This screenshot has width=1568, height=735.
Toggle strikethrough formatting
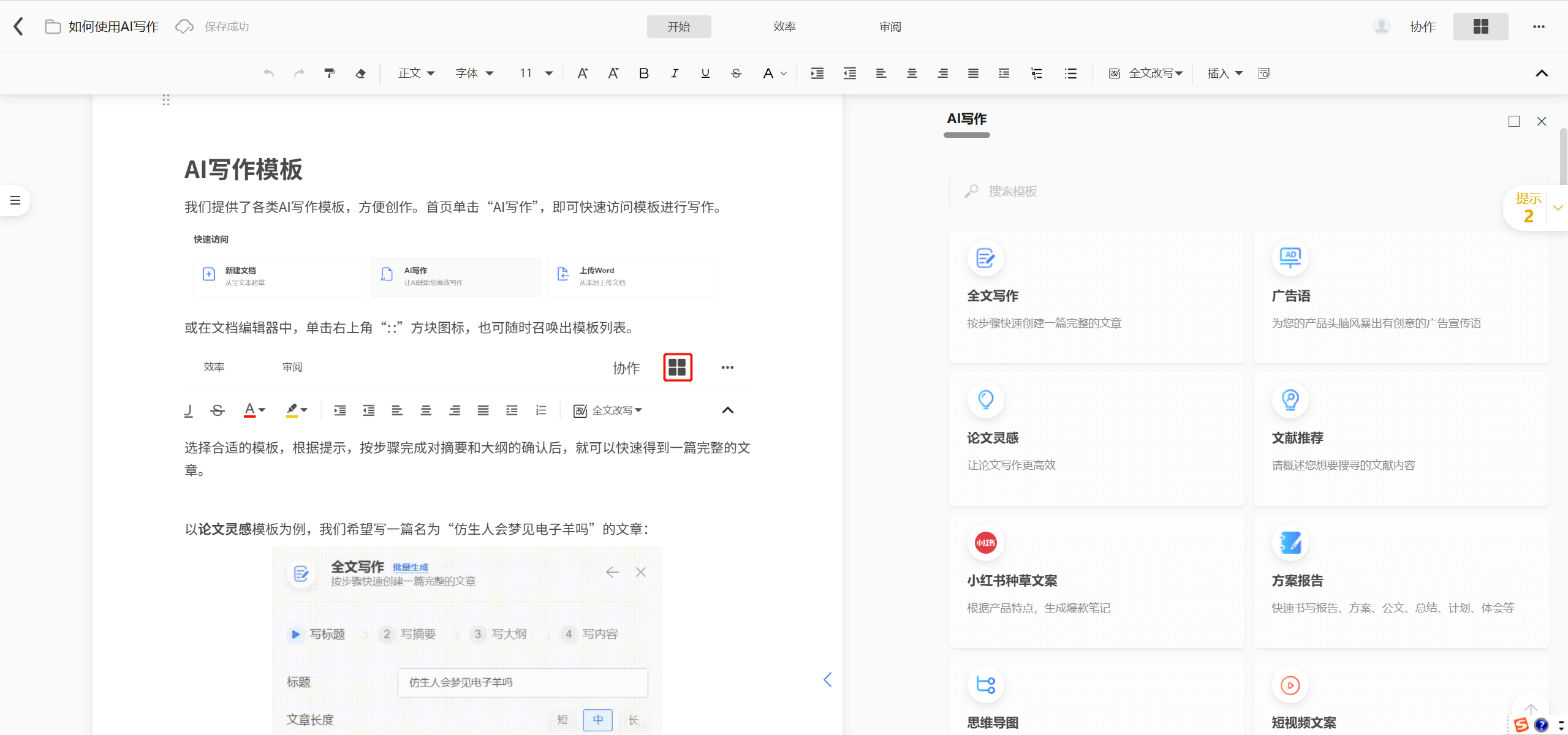pos(736,73)
